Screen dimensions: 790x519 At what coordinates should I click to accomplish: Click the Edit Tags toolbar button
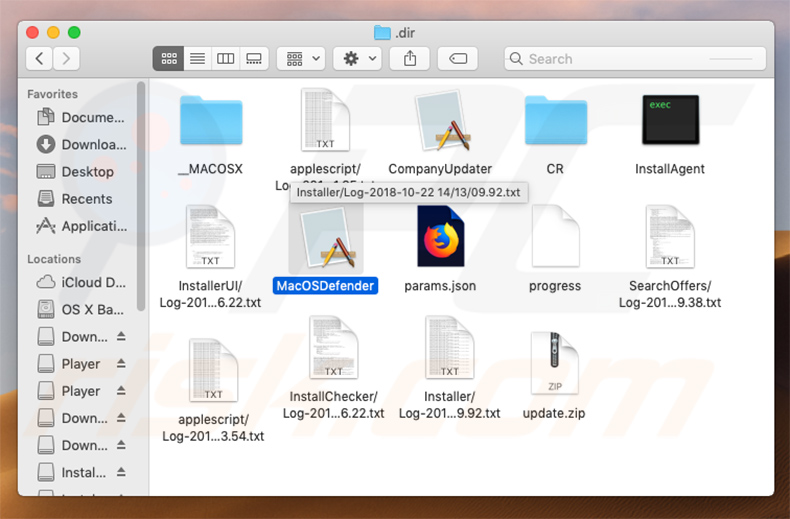point(458,59)
